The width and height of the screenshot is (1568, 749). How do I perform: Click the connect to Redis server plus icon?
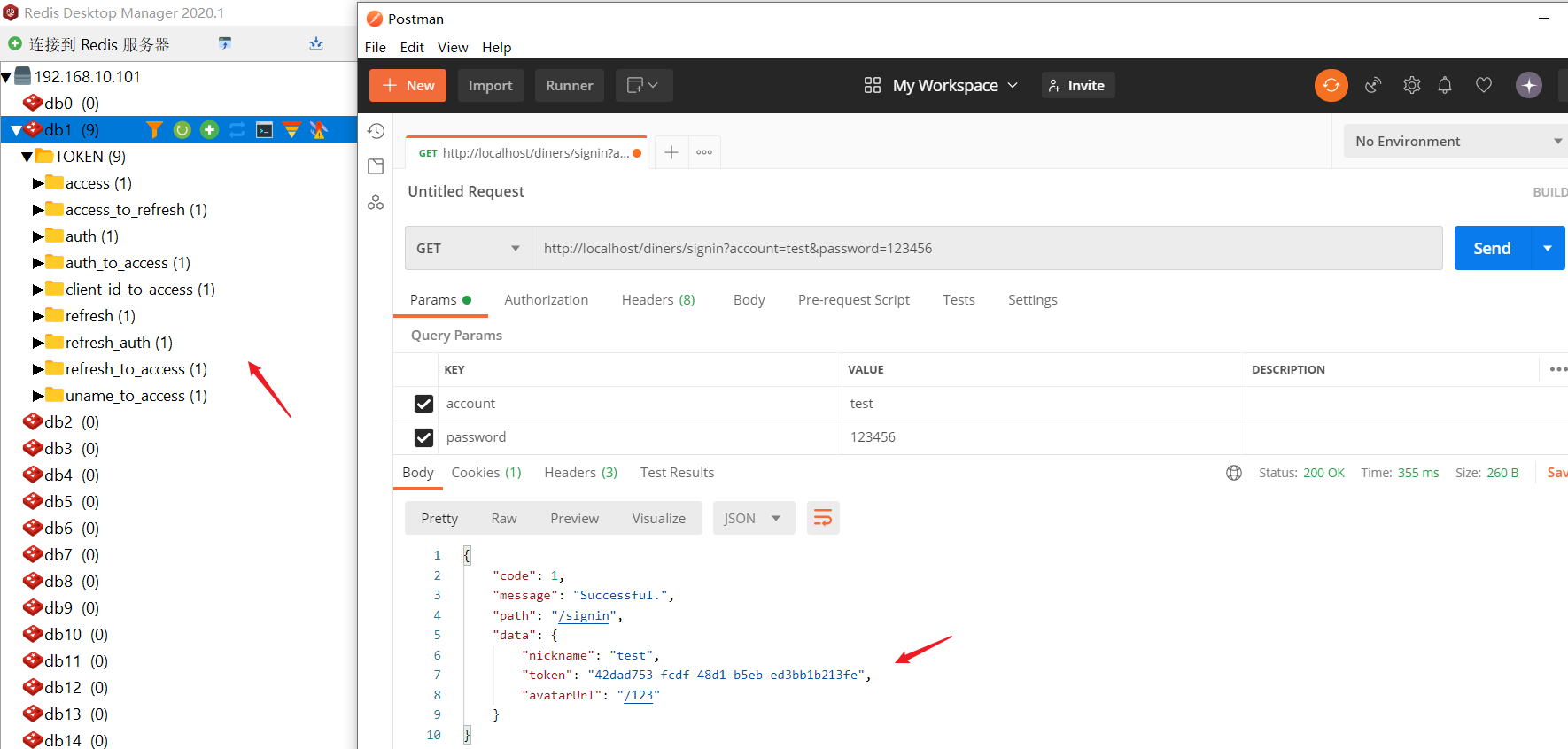(x=15, y=43)
